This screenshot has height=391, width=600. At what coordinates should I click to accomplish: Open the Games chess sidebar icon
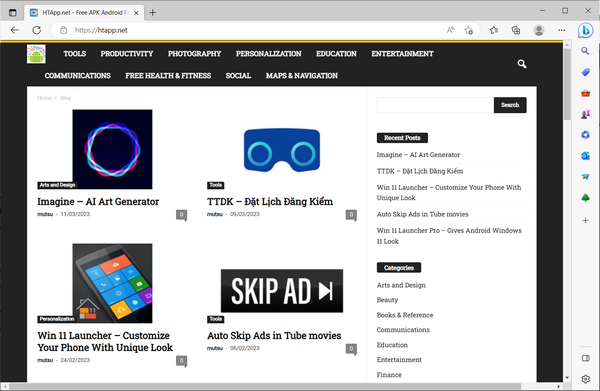click(x=585, y=114)
